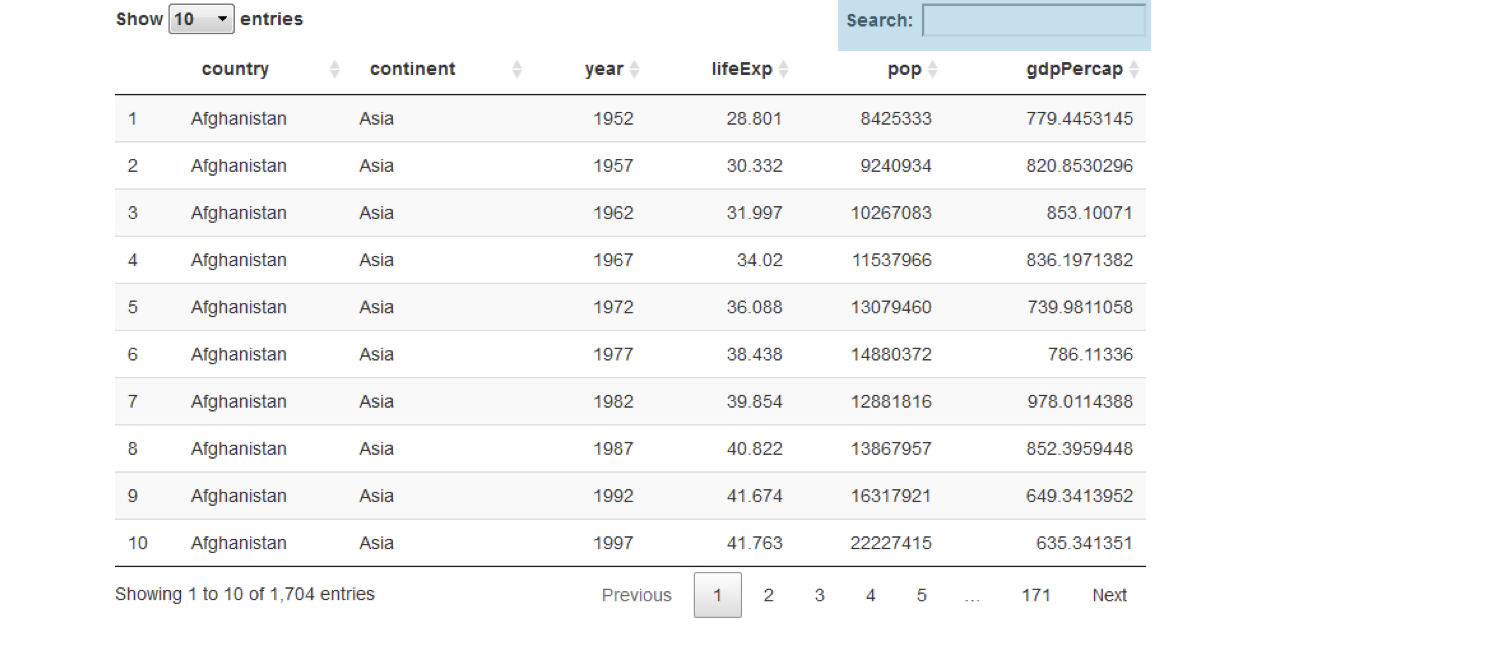Image resolution: width=1500 pixels, height=645 pixels.
Task: Go to the Previous page
Action: [x=637, y=595]
